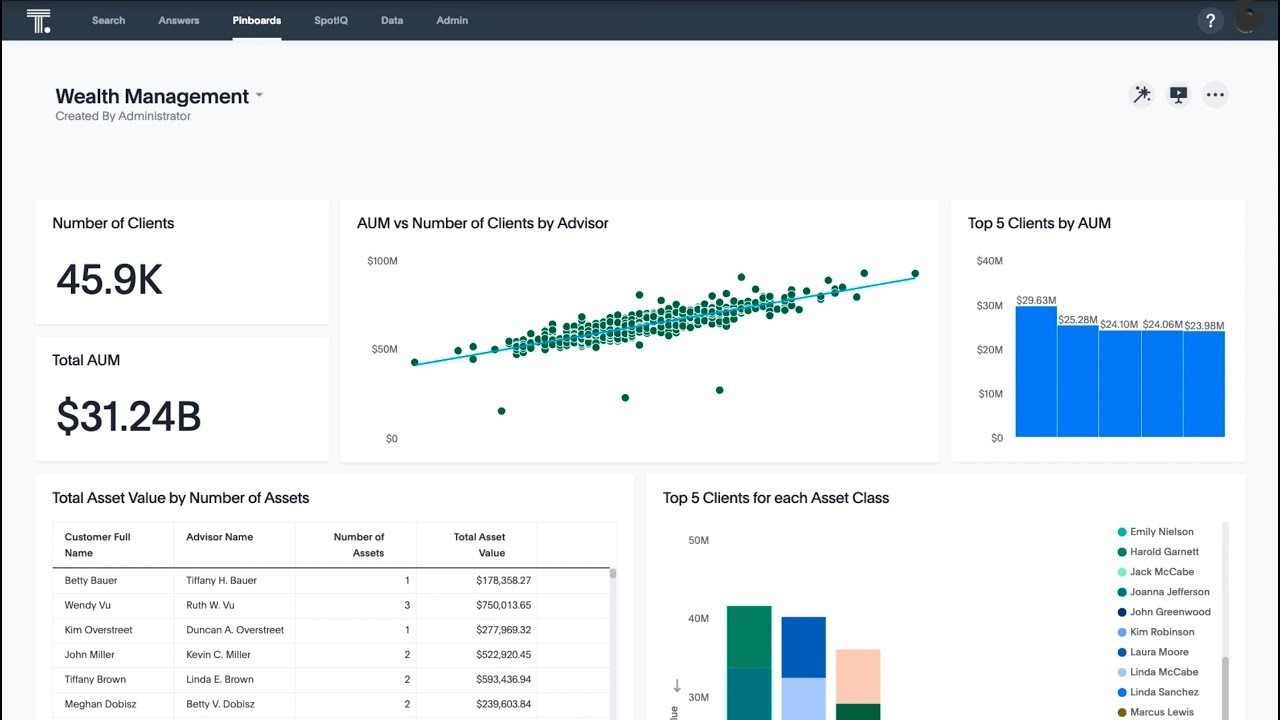
Task: Toggle the Linda Sanchez legend series
Action: pyautogui.click(x=1164, y=692)
